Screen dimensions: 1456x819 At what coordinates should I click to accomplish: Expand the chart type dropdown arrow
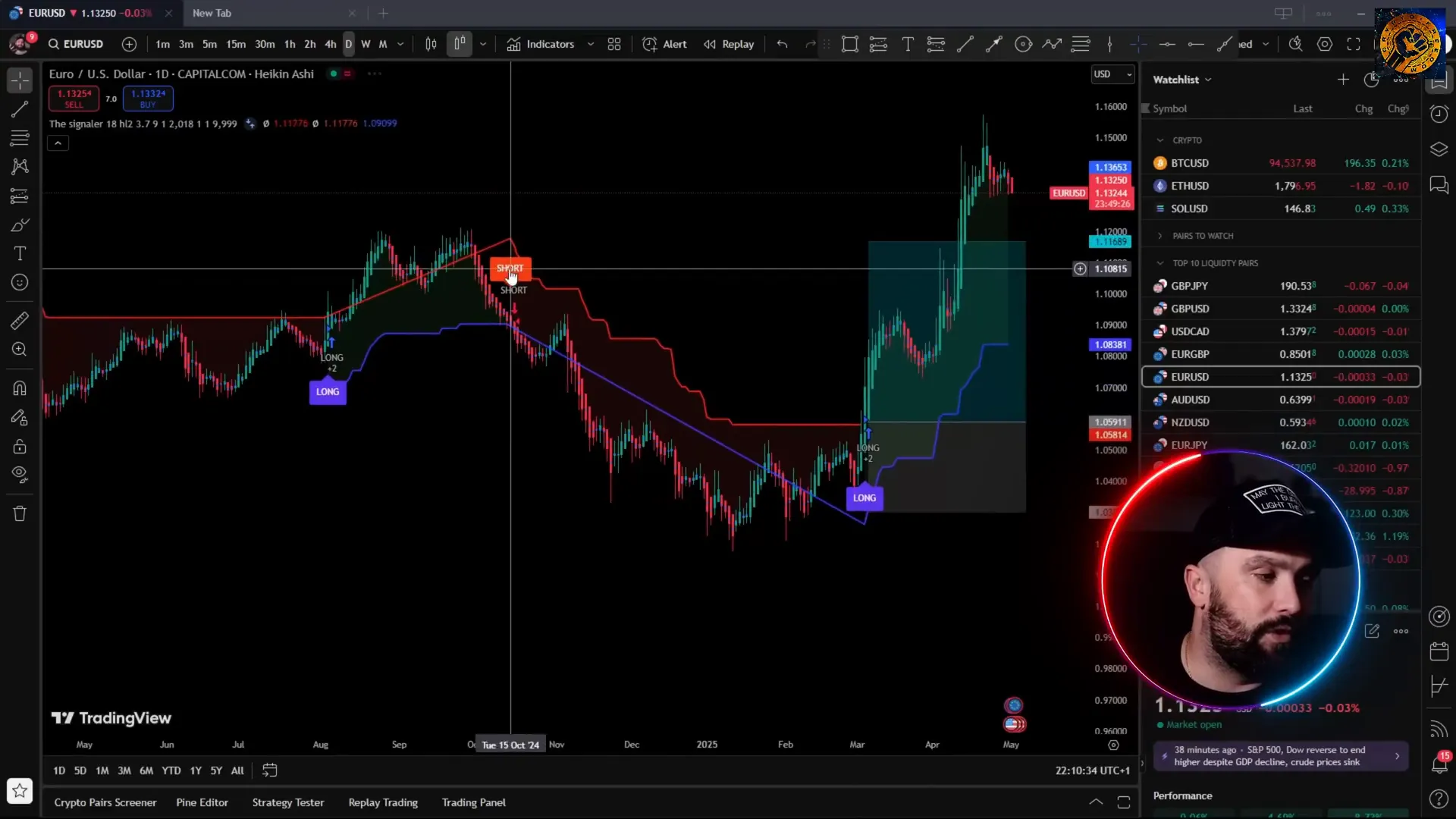click(483, 44)
